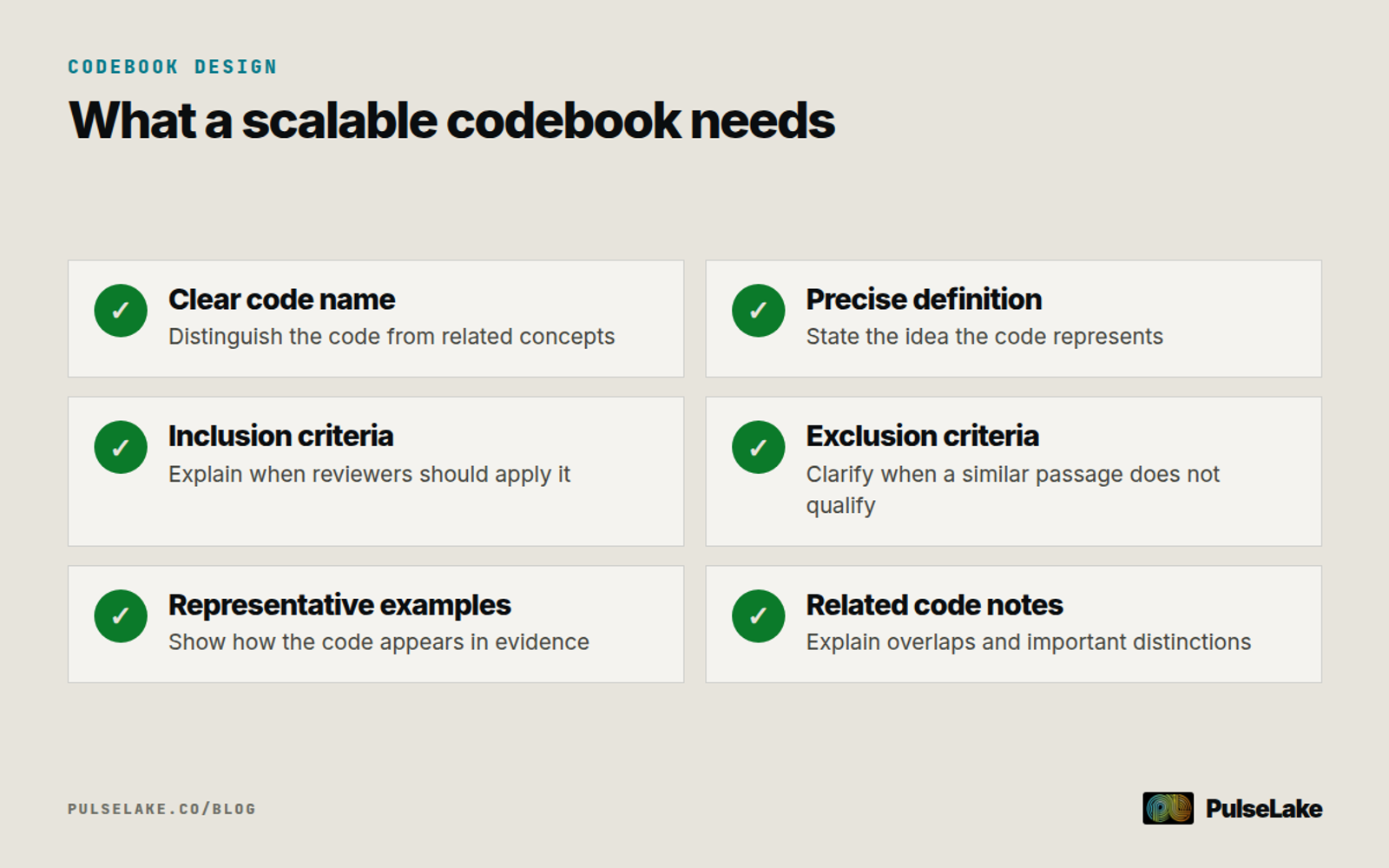Click the 'Related code notes' title
Viewport: 1389px width, 868px height.
point(934,605)
